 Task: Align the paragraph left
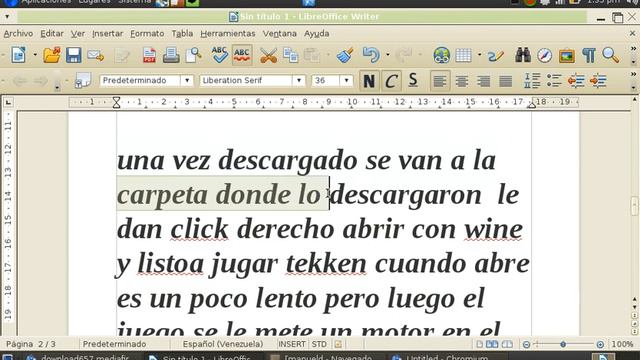(440, 81)
